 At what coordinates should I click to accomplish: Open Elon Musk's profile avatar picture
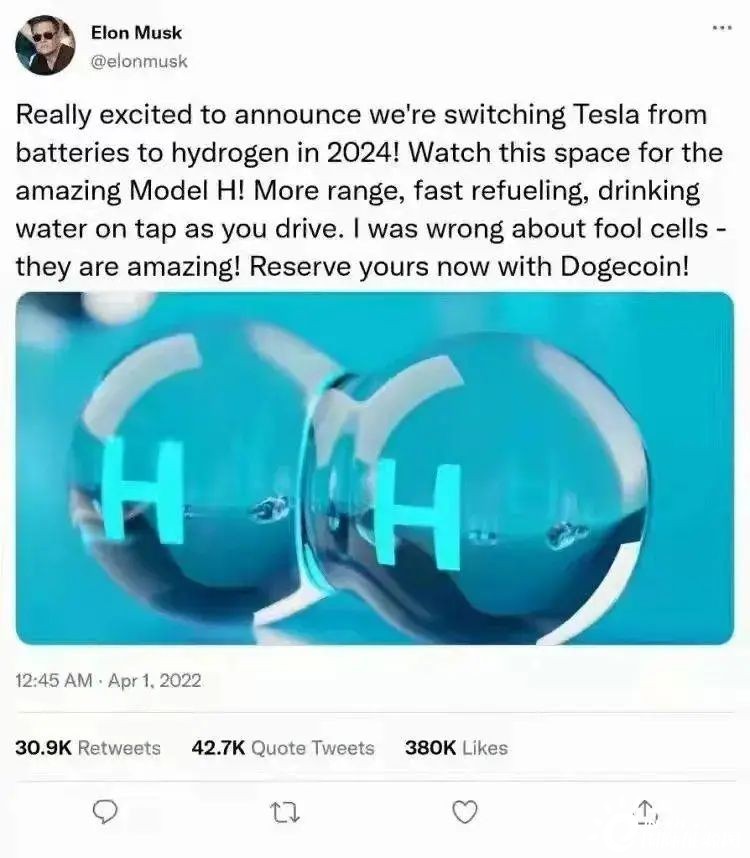45,45
